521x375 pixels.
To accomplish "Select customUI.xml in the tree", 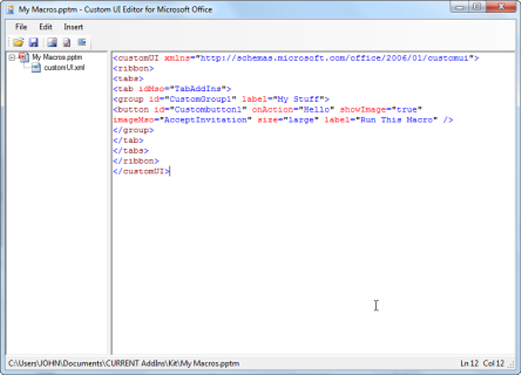I will (x=64, y=68).
